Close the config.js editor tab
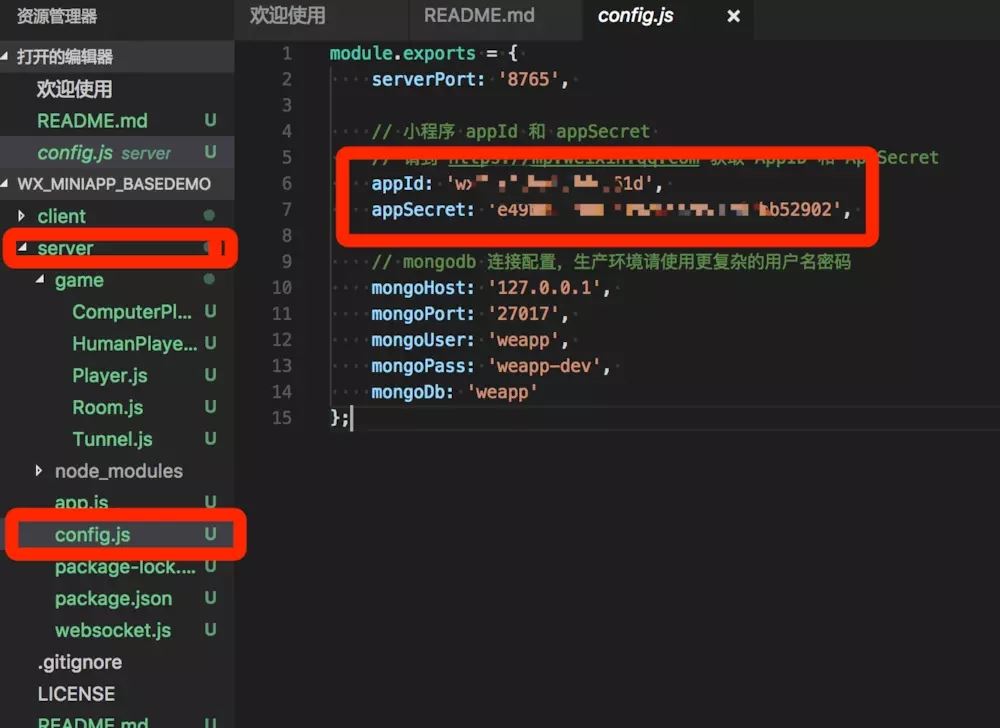The height and width of the screenshot is (728, 1000). pyautogui.click(x=733, y=16)
